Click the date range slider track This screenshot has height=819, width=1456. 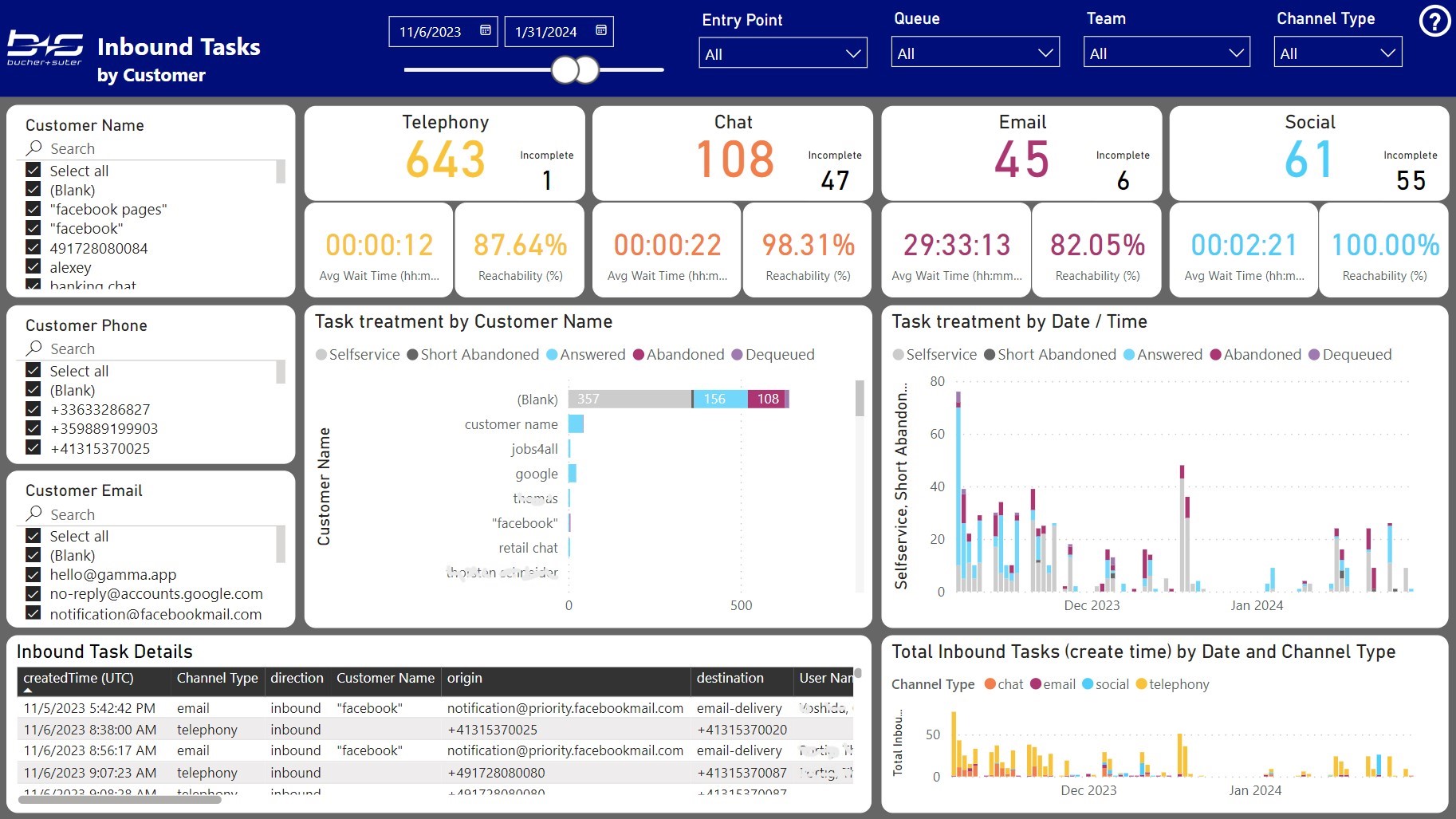pyautogui.click(x=534, y=70)
